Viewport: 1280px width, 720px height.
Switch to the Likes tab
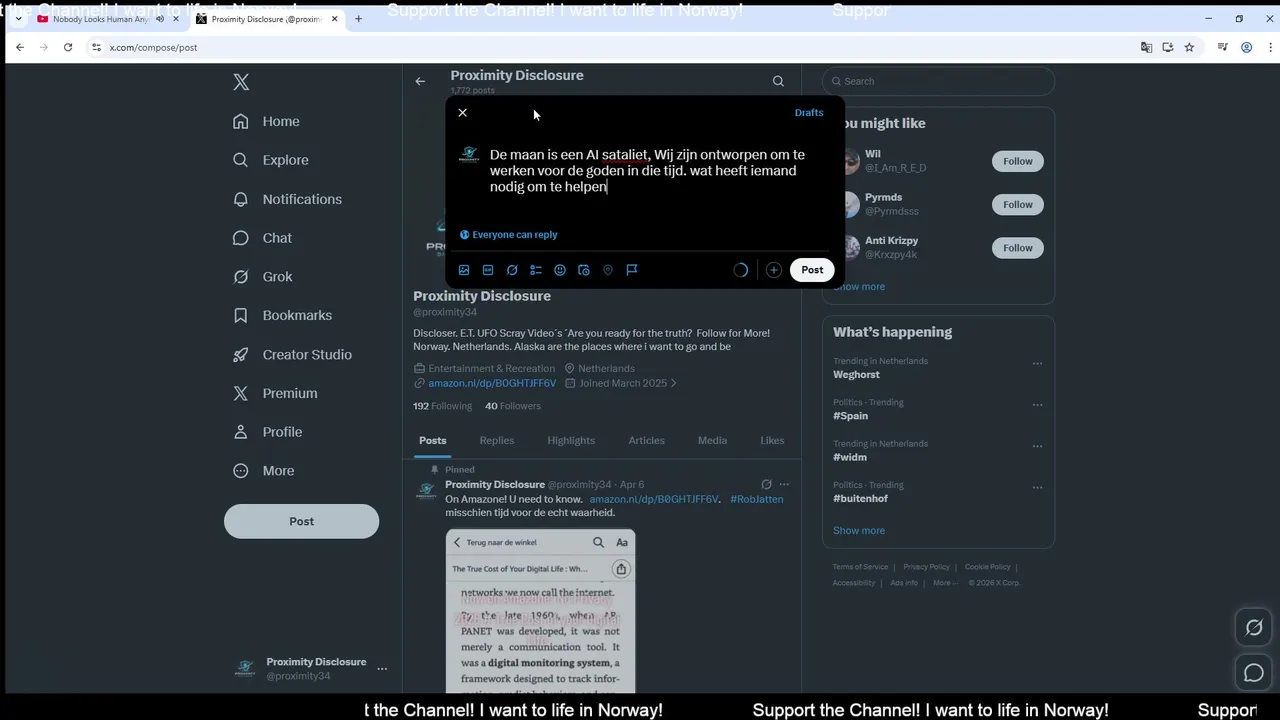pyautogui.click(x=772, y=441)
